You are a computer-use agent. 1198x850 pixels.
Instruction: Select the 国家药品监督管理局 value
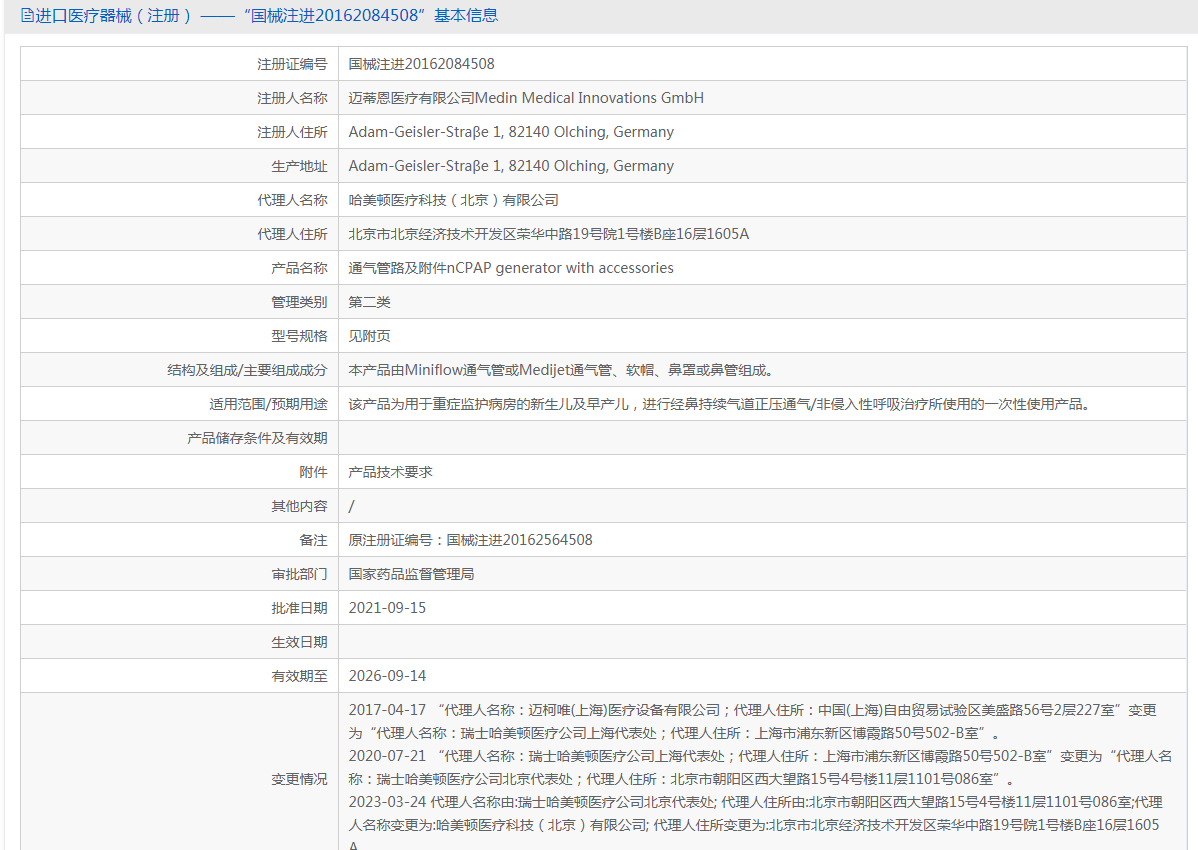tap(412, 574)
